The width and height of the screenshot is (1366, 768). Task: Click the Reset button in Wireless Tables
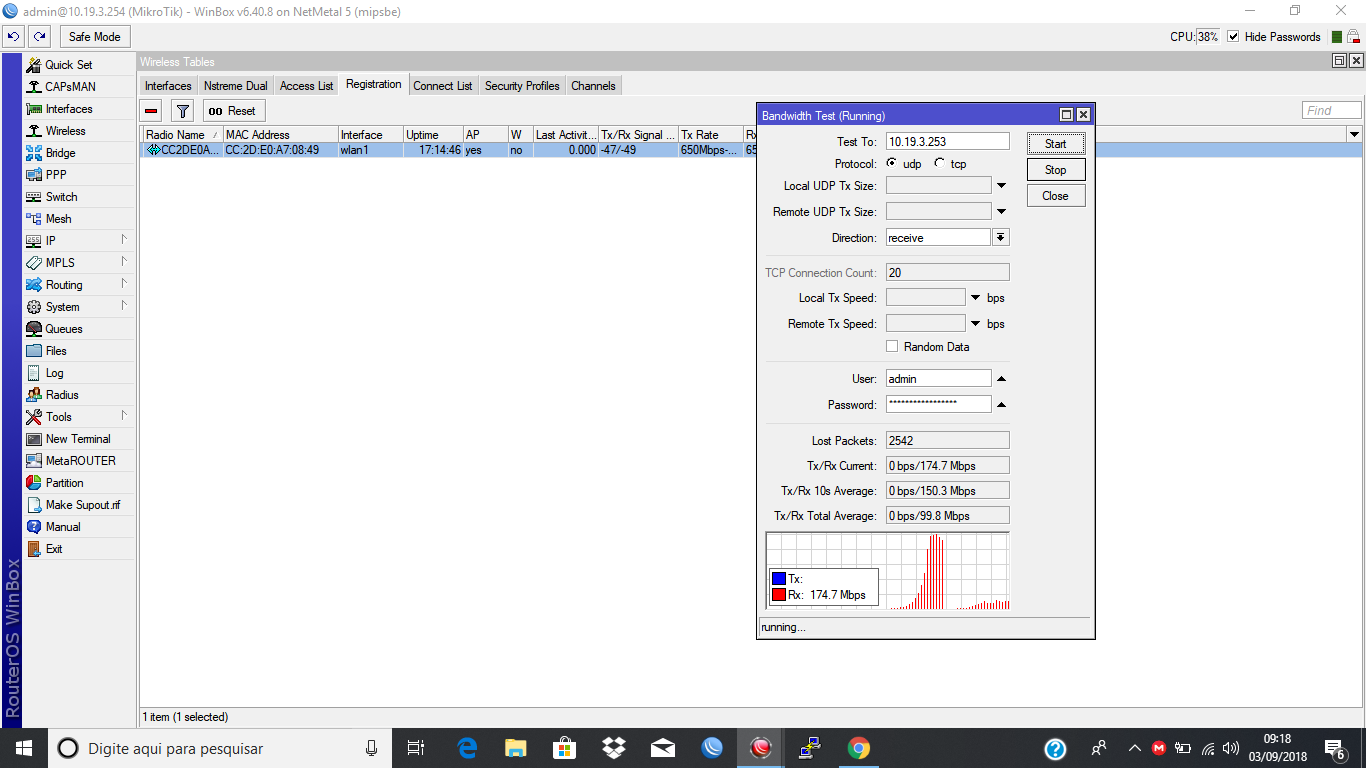click(234, 111)
